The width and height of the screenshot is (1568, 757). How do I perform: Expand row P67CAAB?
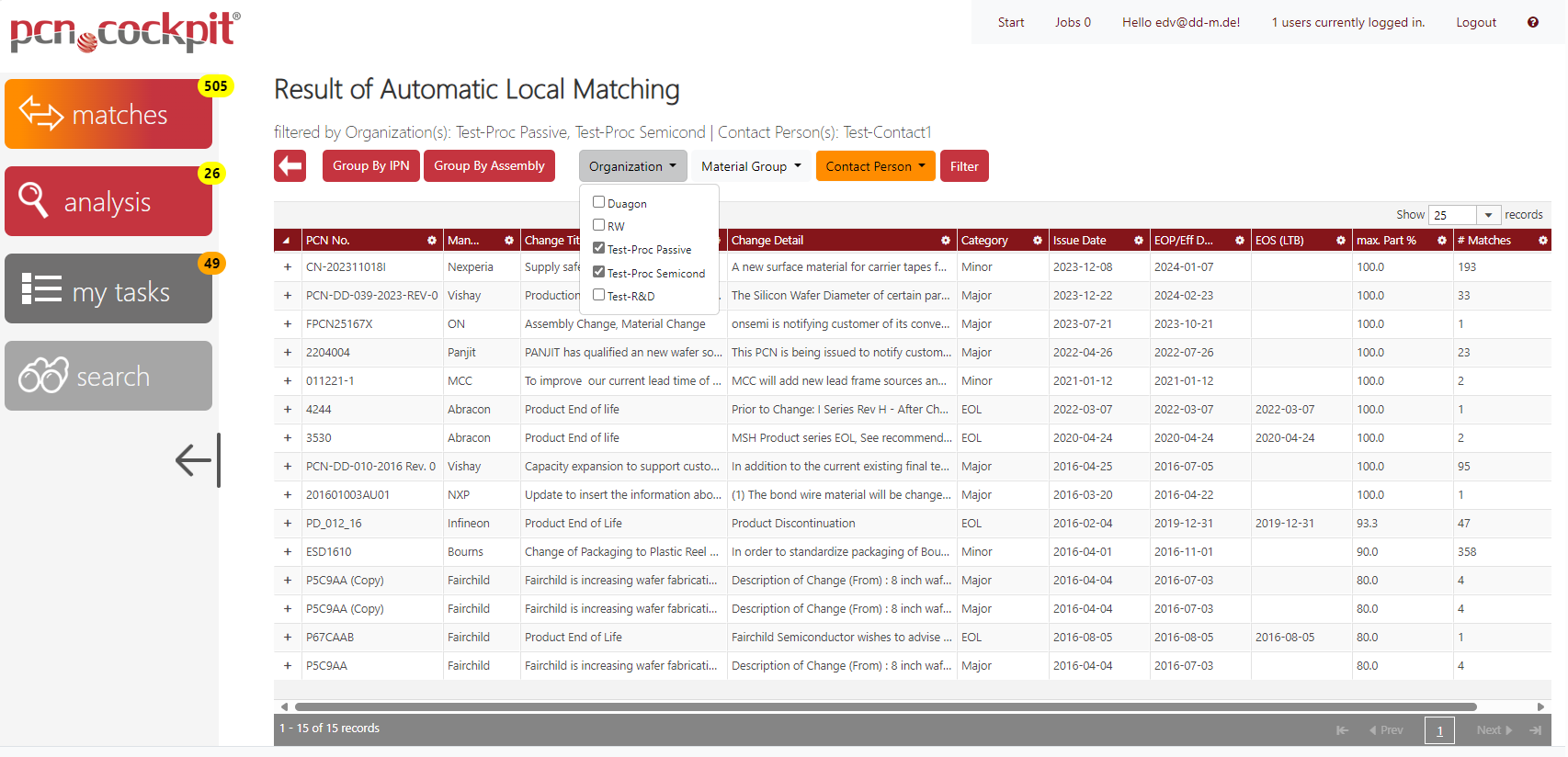[x=288, y=638]
